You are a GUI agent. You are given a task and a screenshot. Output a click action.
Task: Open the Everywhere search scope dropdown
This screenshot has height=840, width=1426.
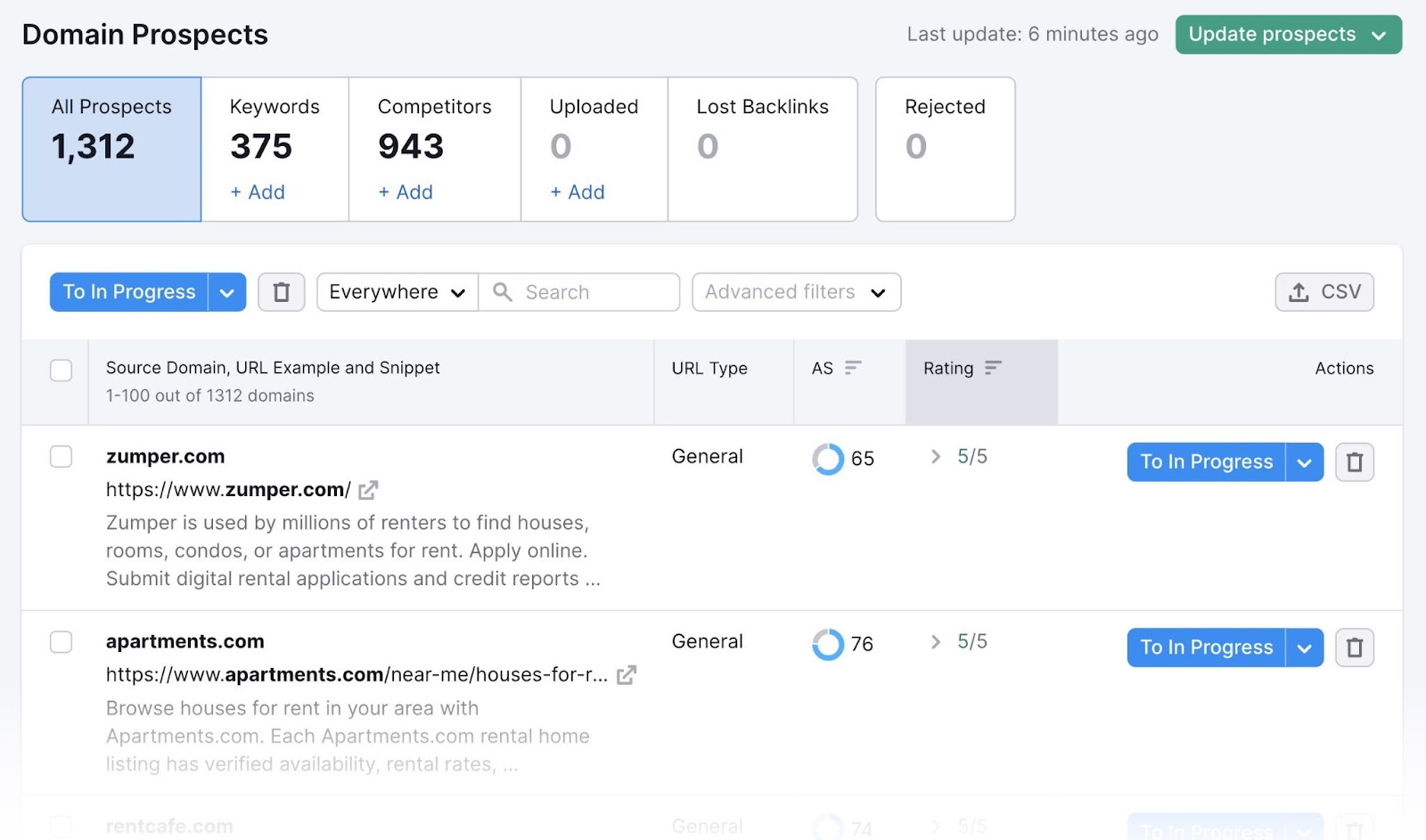pyautogui.click(x=397, y=292)
